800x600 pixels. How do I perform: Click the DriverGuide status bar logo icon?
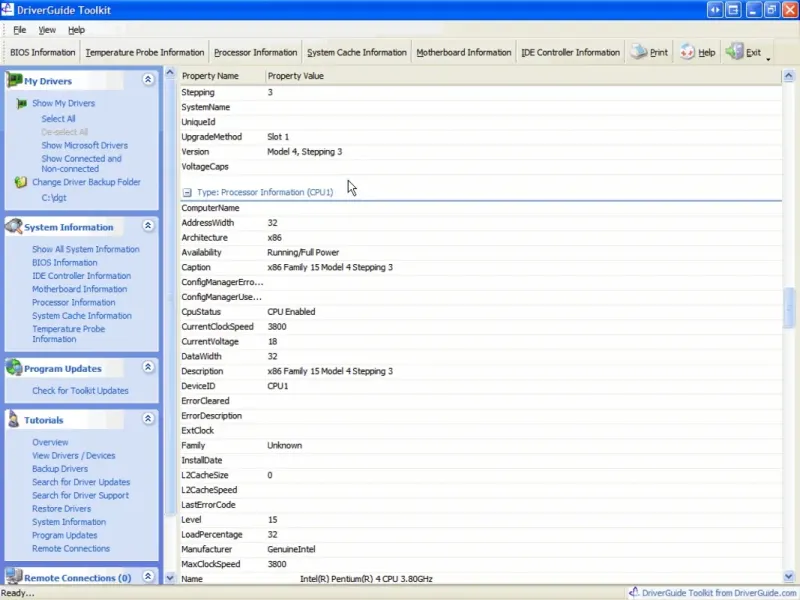pos(634,592)
